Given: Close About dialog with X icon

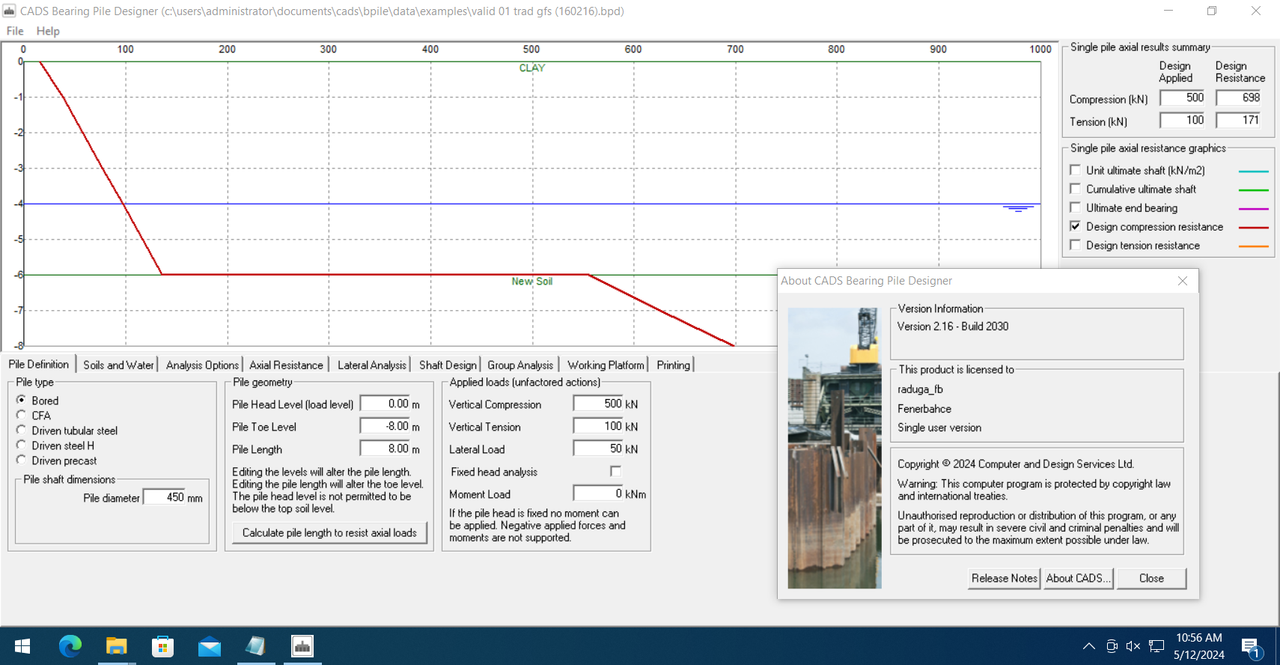Looking at the screenshot, I should (1182, 281).
